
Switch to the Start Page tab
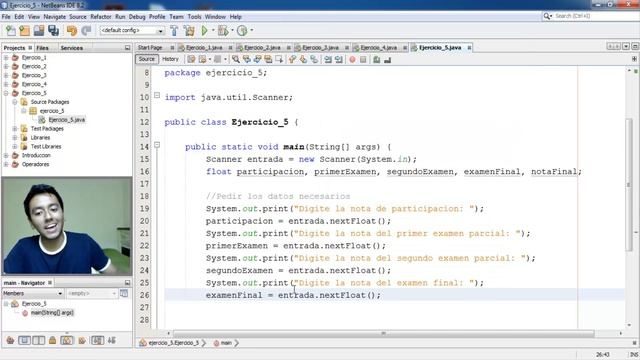150,48
